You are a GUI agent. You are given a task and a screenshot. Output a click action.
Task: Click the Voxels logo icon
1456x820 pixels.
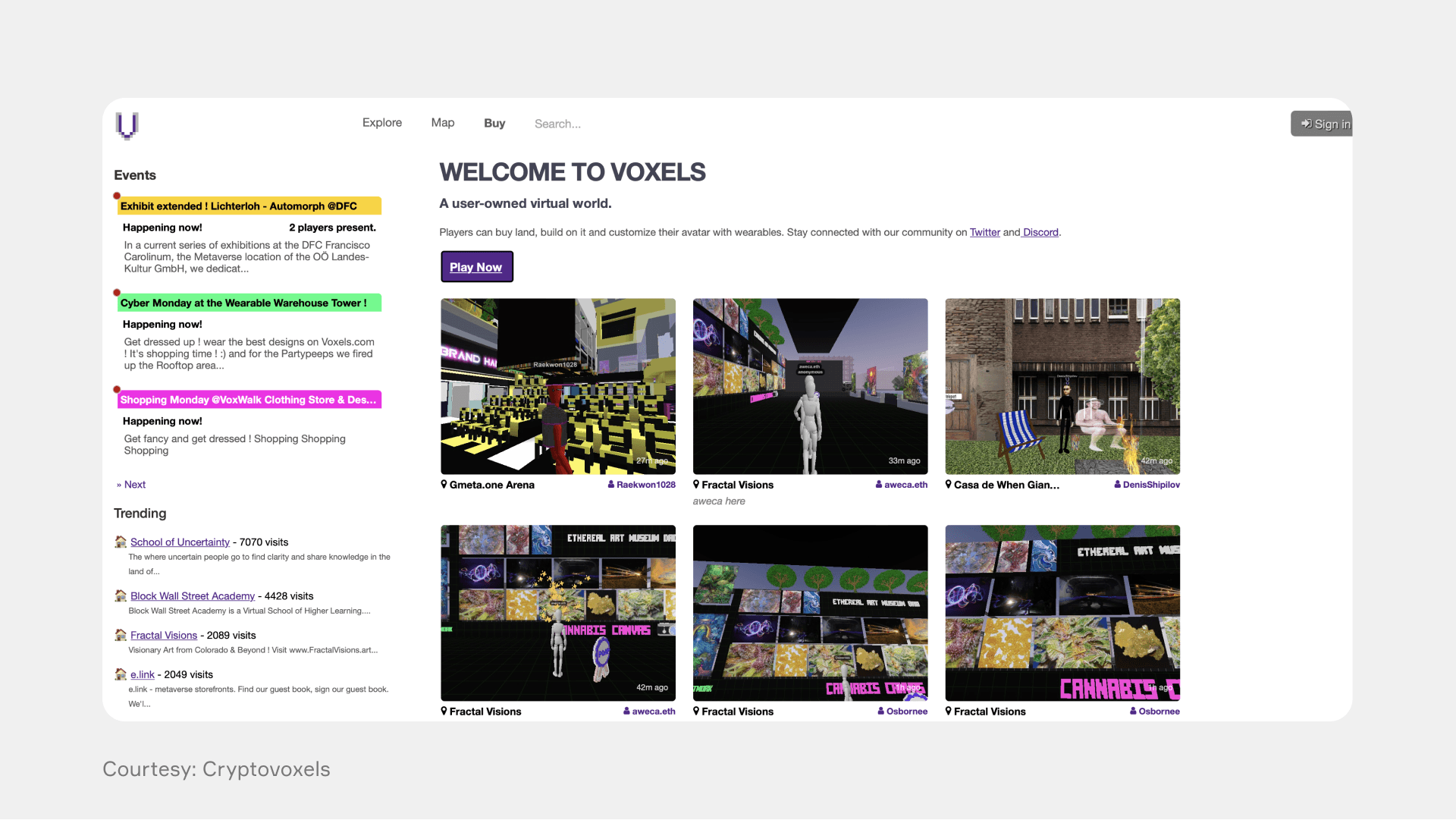point(127,125)
